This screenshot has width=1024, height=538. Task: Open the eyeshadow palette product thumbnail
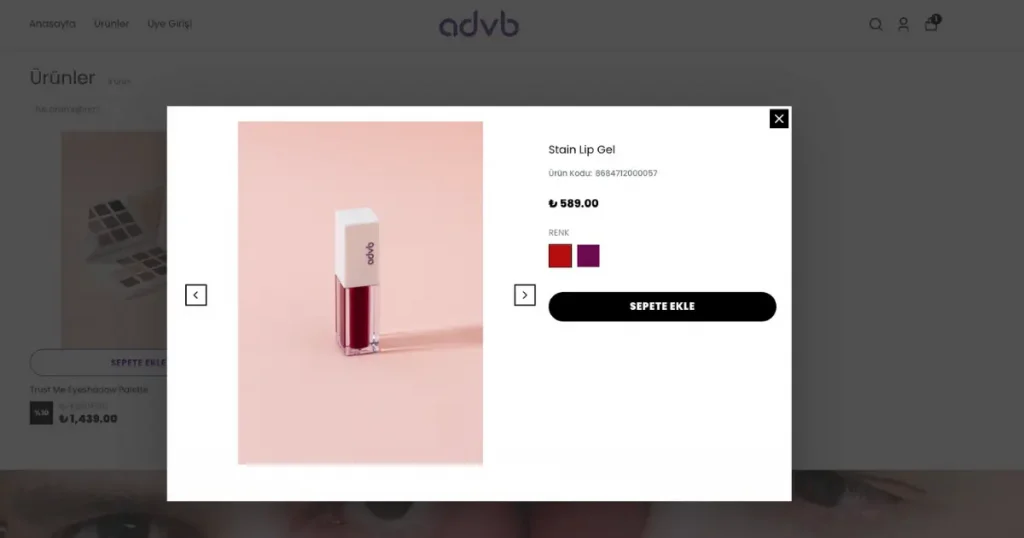click(x=114, y=240)
